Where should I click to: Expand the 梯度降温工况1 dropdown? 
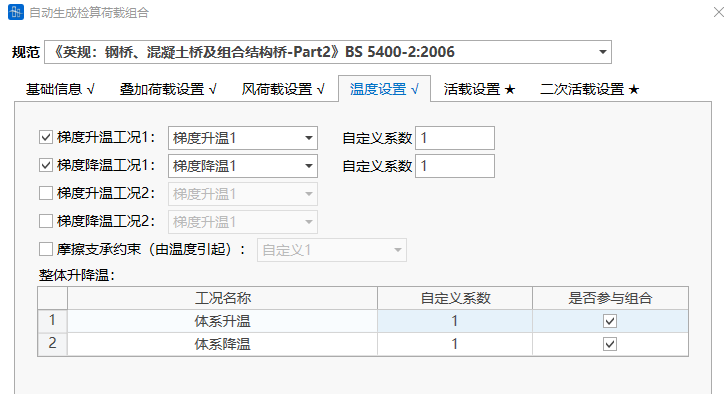pyautogui.click(x=243, y=166)
